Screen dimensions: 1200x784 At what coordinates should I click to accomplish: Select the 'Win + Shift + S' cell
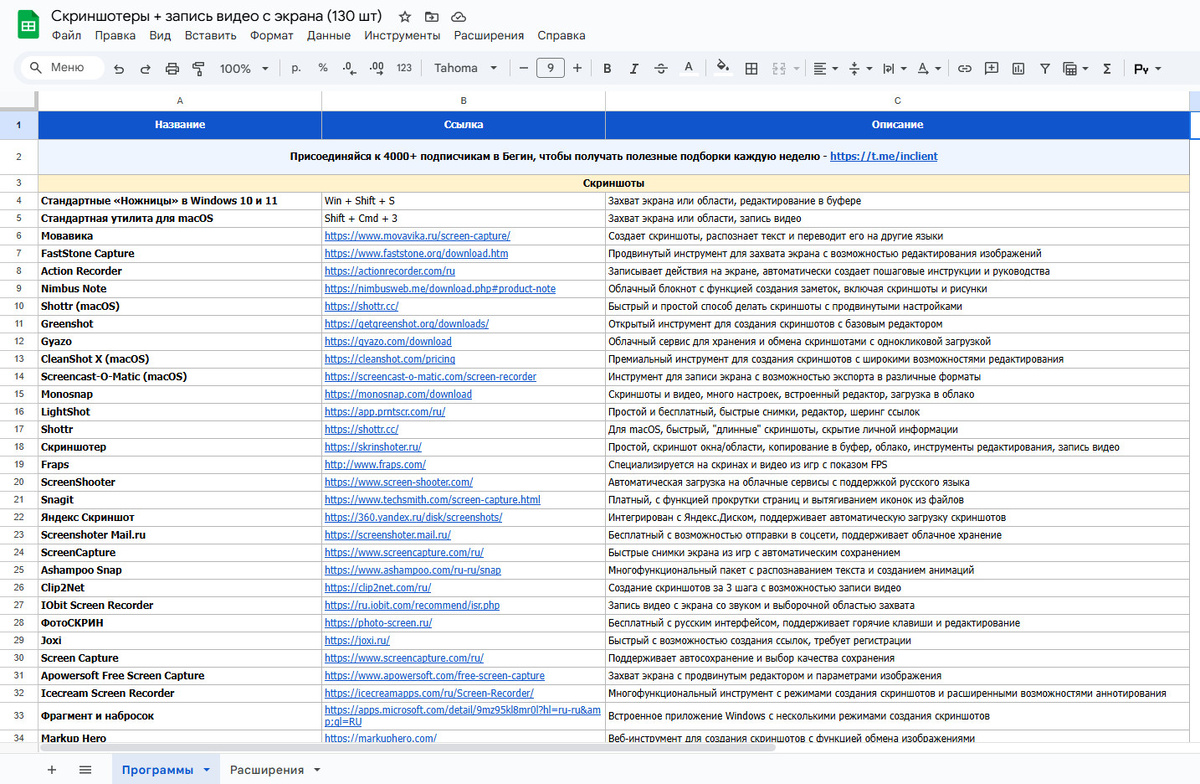point(463,201)
